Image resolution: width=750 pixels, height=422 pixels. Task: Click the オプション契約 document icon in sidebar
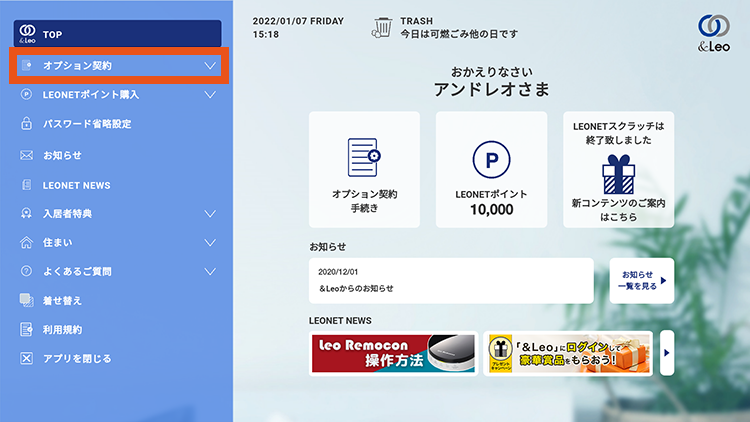pyautogui.click(x=27, y=66)
